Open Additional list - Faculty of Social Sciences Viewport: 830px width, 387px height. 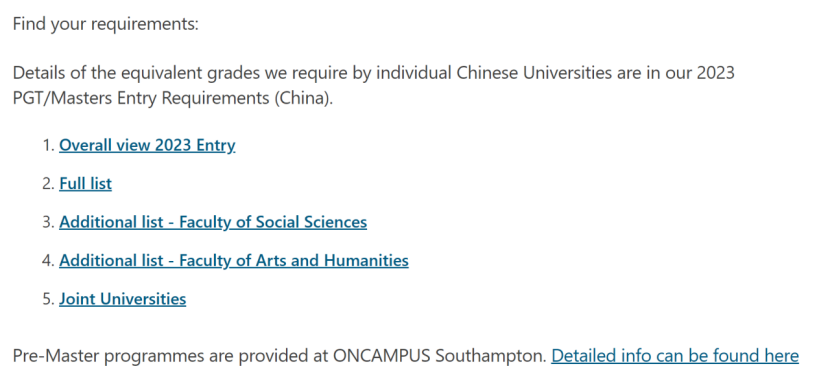tap(213, 222)
